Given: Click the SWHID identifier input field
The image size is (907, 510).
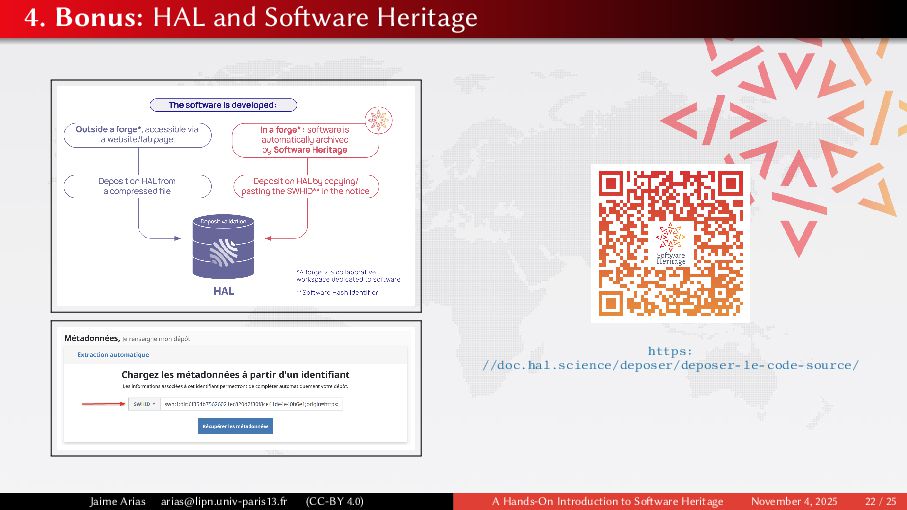Looking at the screenshot, I should (252, 404).
